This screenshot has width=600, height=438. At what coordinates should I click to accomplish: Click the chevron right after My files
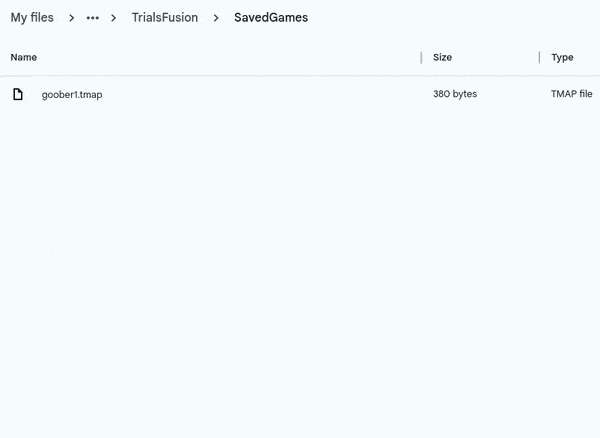pos(72,18)
